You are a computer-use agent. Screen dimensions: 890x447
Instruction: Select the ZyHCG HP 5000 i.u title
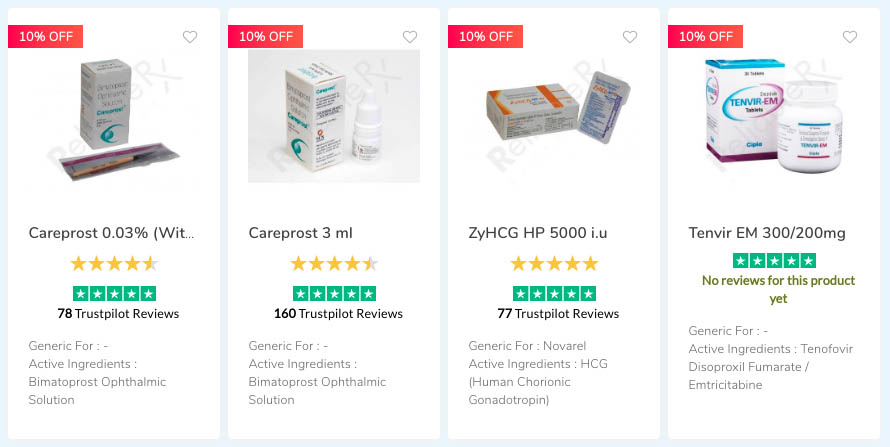(x=538, y=233)
